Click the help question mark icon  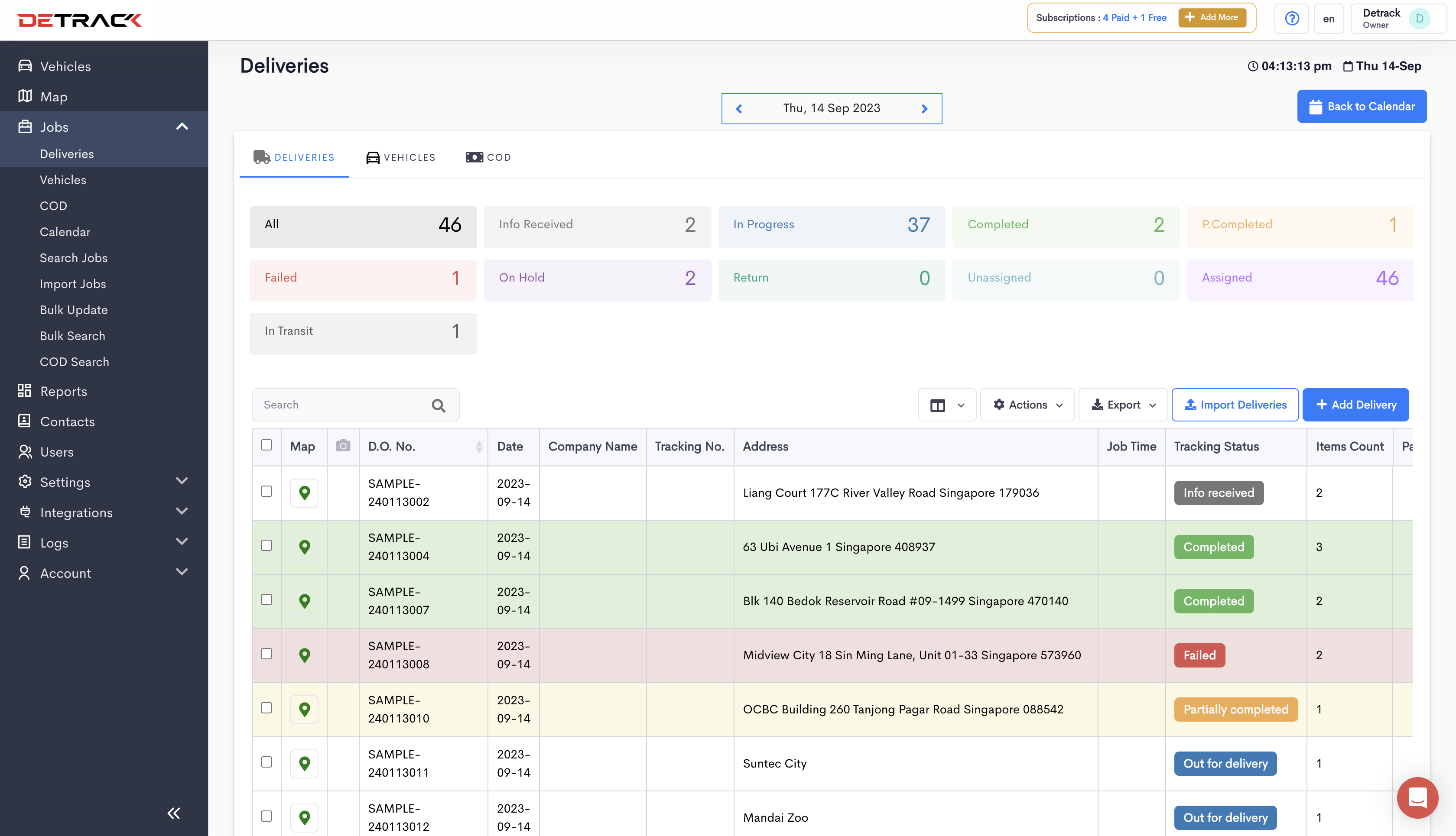[x=1291, y=18]
